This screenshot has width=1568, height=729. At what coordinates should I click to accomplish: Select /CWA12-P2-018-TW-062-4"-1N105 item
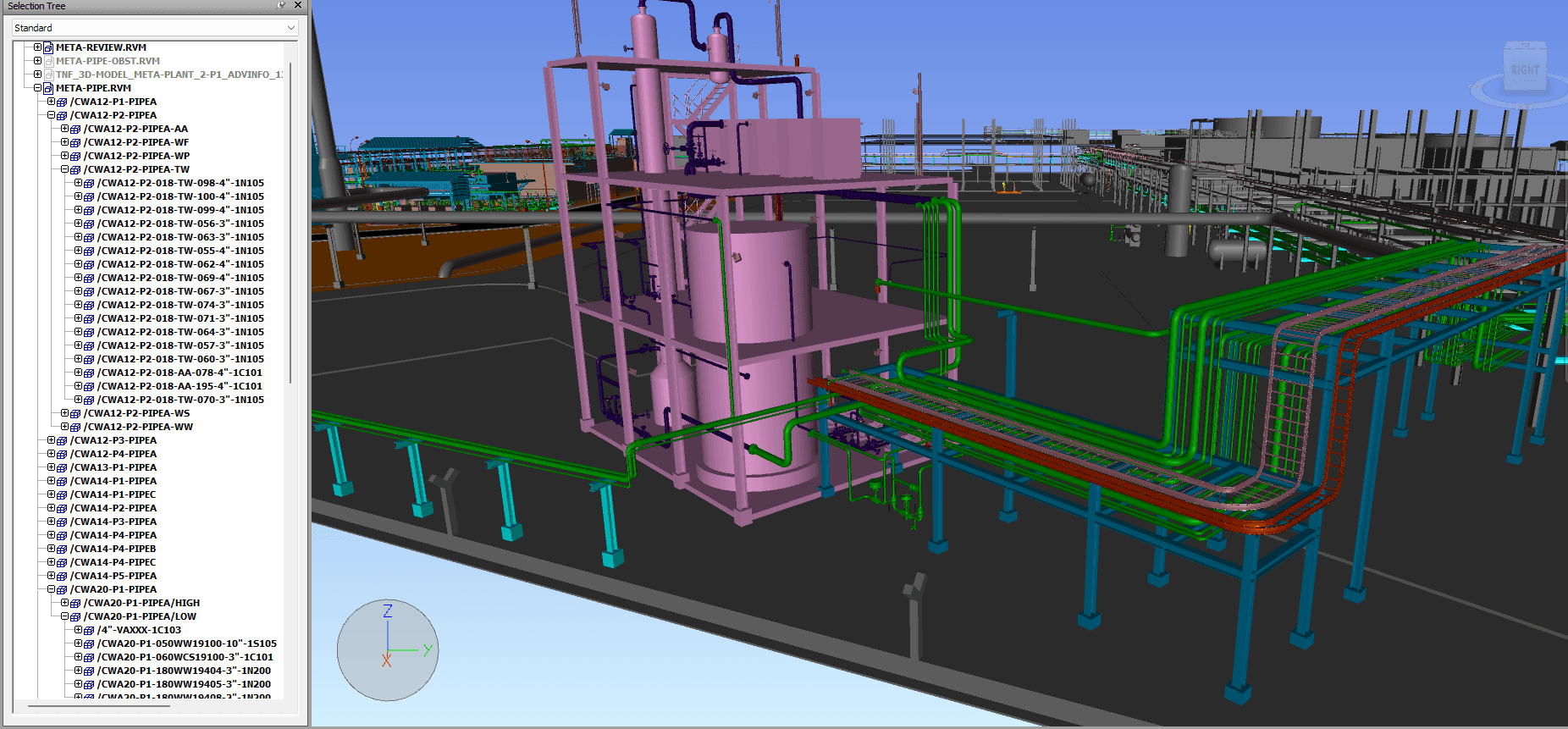(x=180, y=264)
